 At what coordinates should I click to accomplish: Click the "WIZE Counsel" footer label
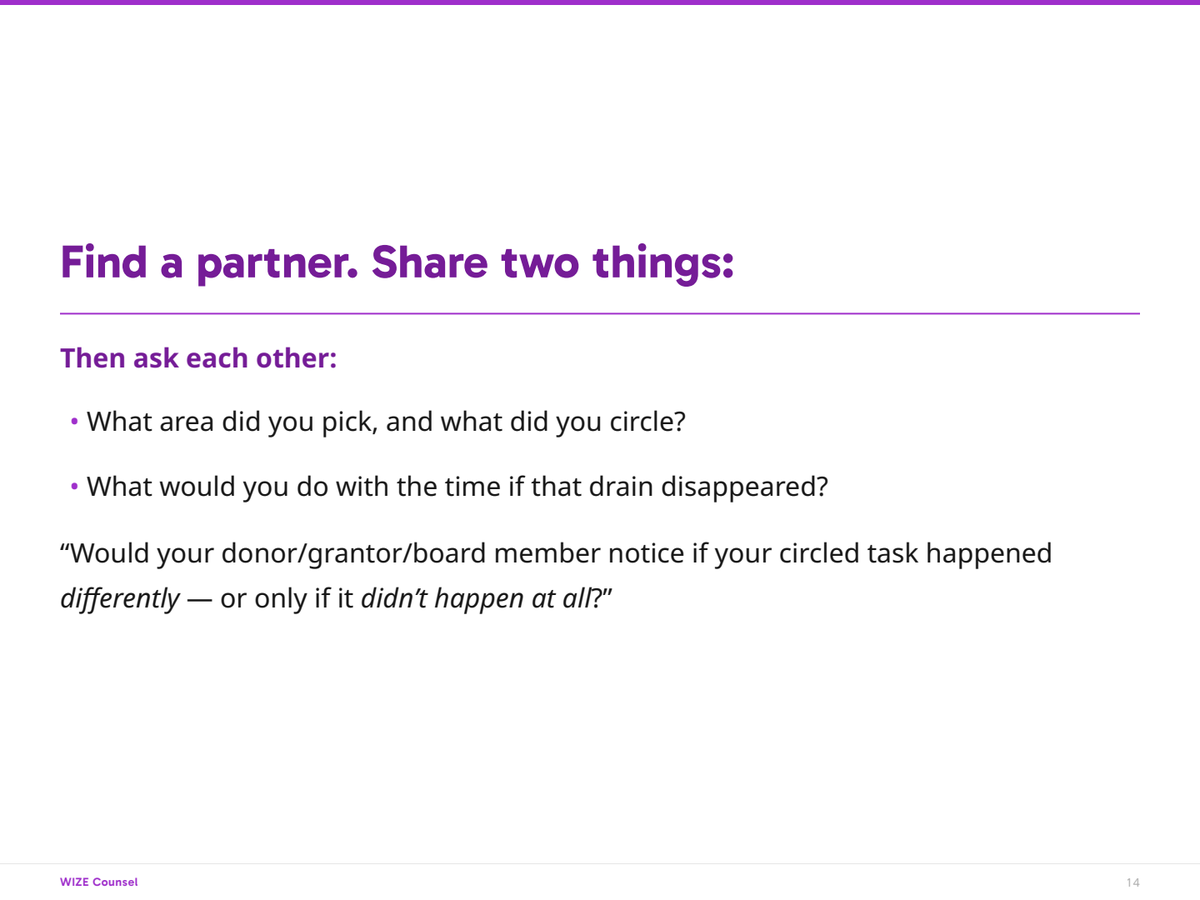coord(99,882)
